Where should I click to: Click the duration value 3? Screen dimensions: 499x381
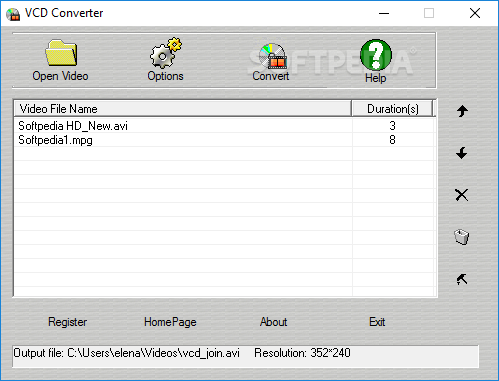[392, 126]
